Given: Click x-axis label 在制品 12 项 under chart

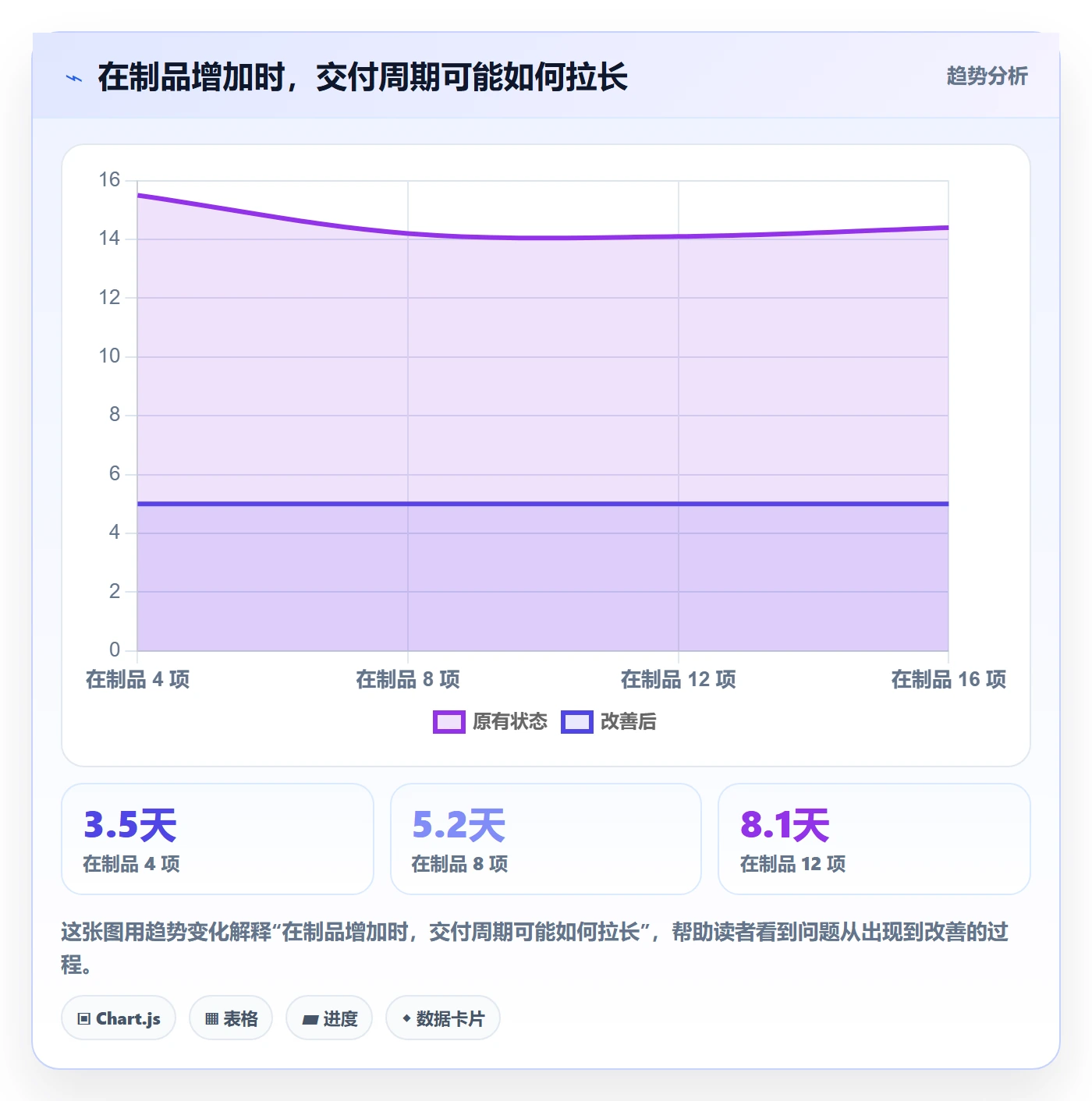Looking at the screenshot, I should tap(679, 680).
